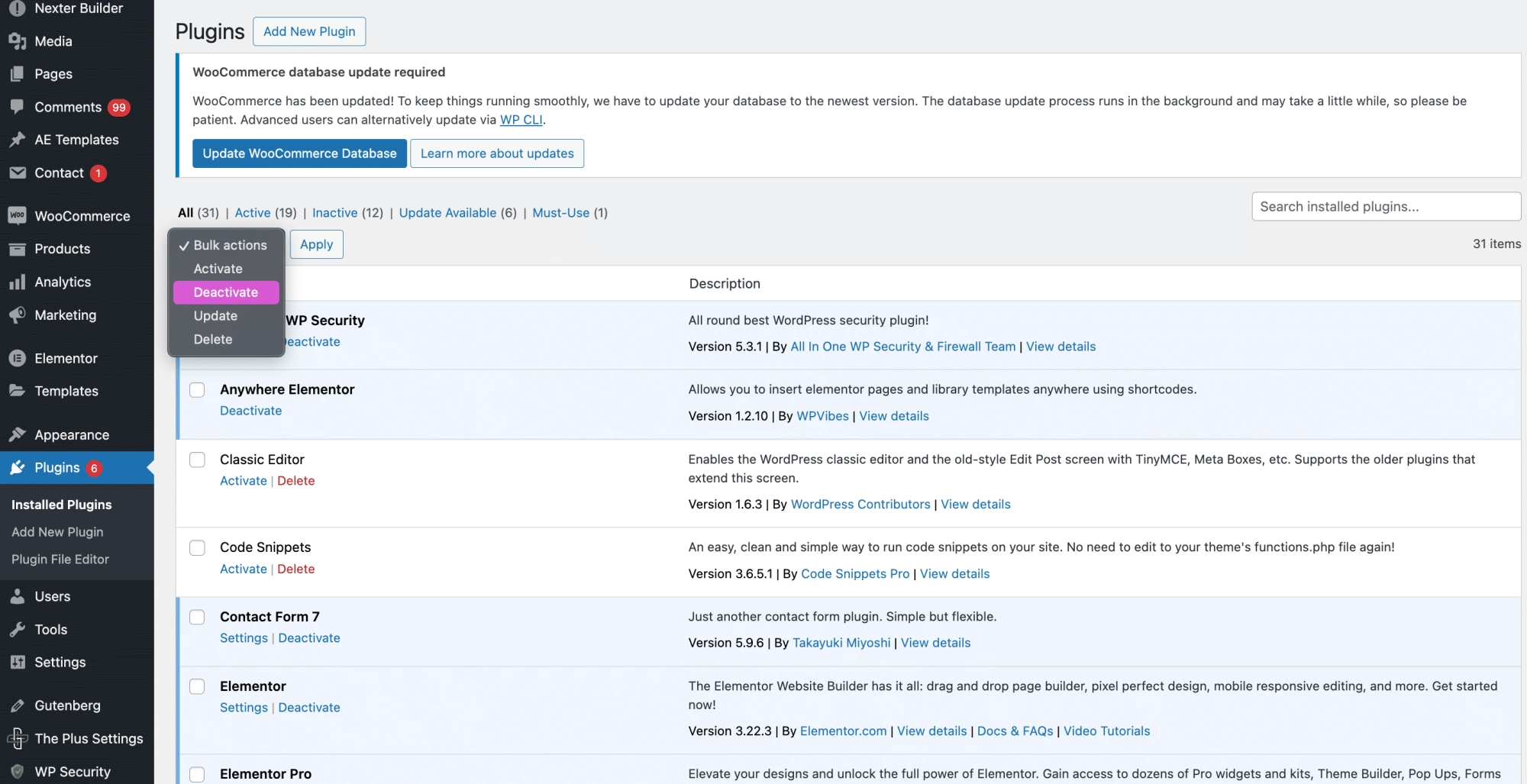Open the Appearance menu icon
Screen dimensions: 1527x784
coord(18,434)
